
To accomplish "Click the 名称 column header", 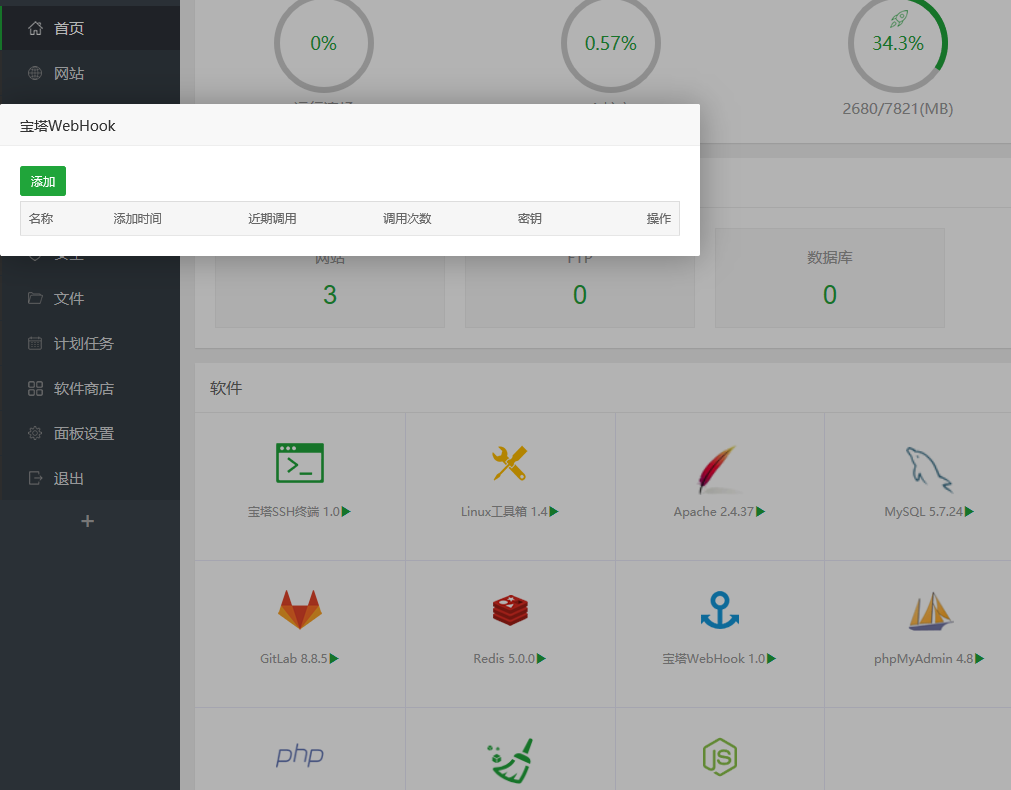I will point(41,219).
